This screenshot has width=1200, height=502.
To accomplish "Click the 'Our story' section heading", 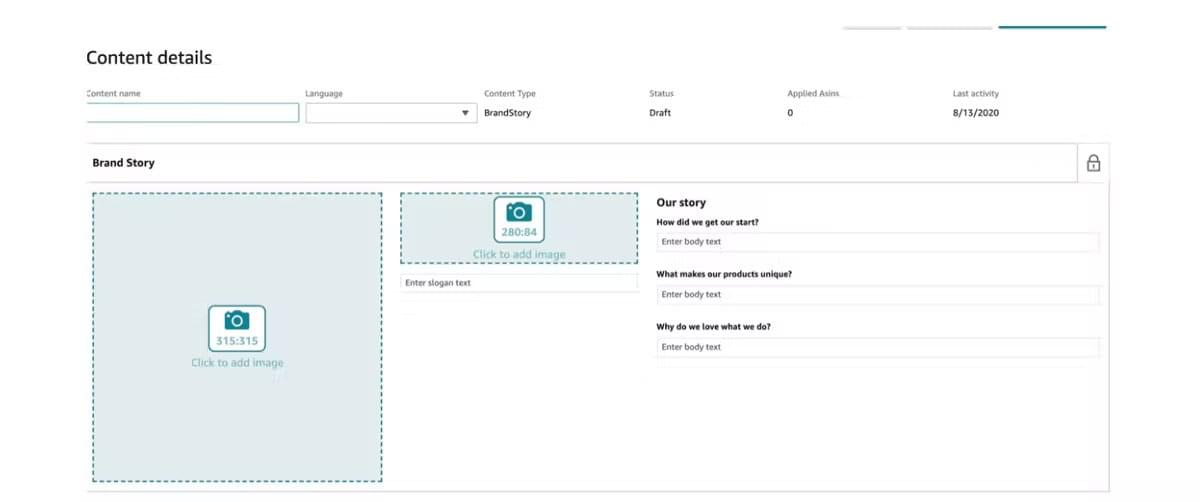I will tap(681, 203).
